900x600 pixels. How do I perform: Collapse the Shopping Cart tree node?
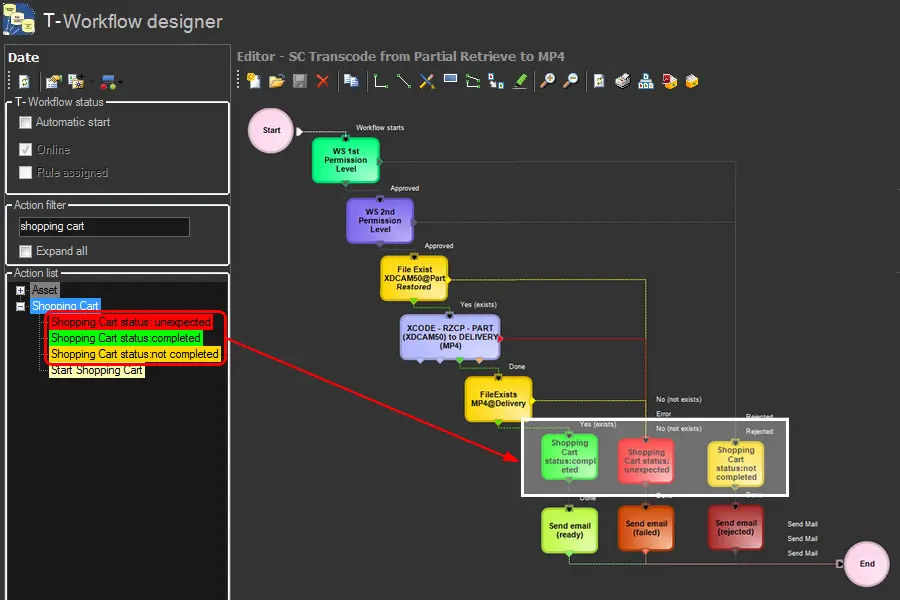(x=21, y=306)
